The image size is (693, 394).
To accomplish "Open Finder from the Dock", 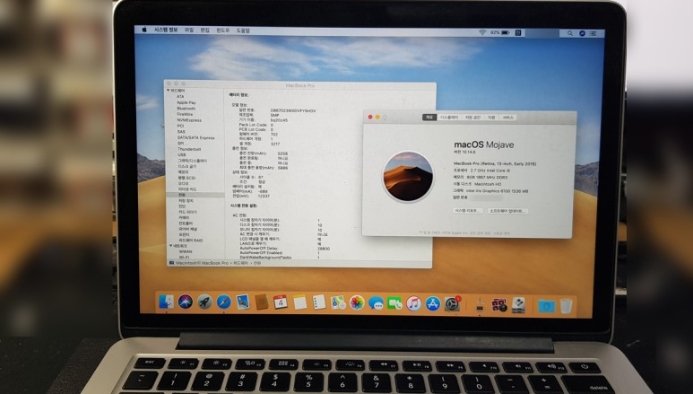I will click(x=166, y=302).
